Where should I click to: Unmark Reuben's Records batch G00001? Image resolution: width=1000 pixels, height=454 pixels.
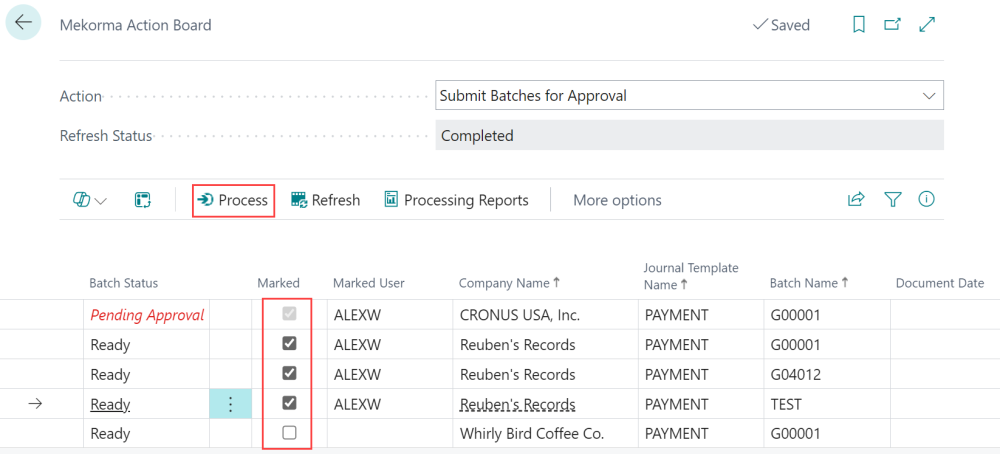(x=290, y=344)
